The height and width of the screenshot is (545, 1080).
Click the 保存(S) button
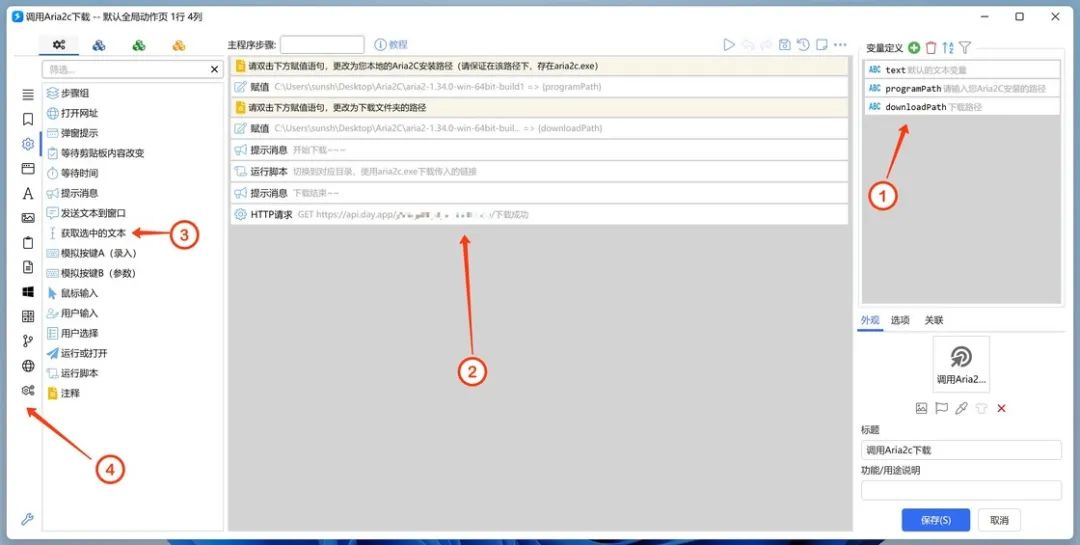pos(935,520)
